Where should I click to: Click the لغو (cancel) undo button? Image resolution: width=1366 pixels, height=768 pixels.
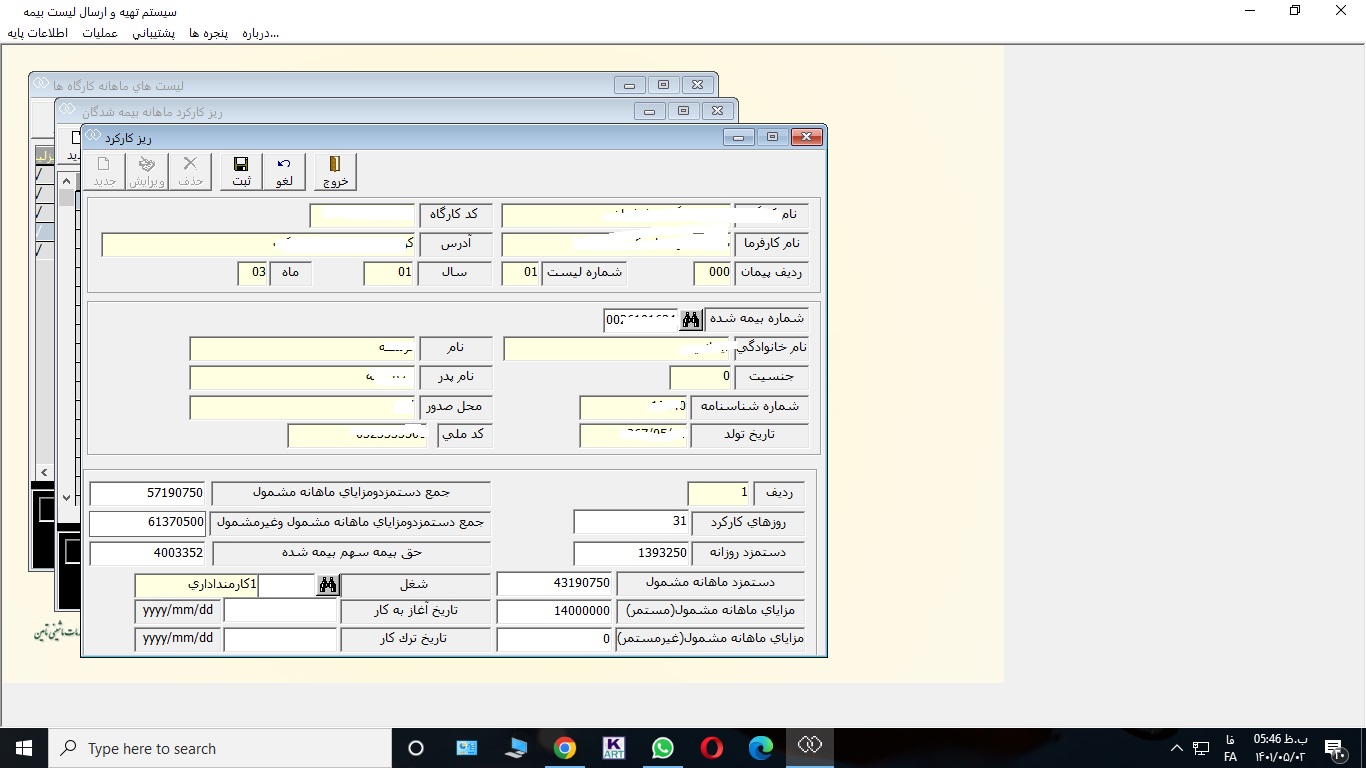[x=284, y=171]
